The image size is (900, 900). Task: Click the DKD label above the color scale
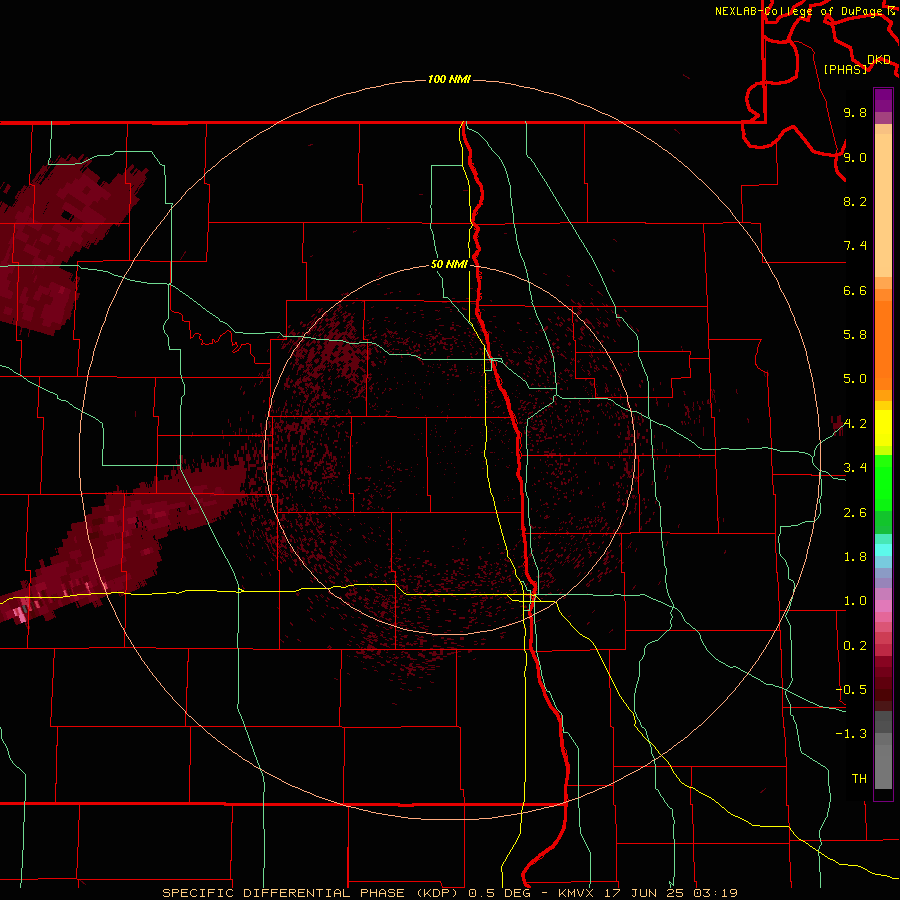pyautogui.click(x=879, y=60)
